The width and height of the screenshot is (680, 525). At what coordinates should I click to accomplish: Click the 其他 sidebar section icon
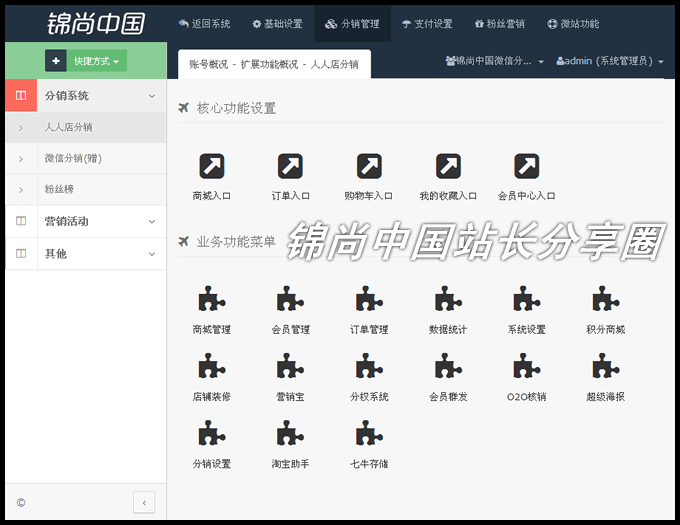click(21, 254)
